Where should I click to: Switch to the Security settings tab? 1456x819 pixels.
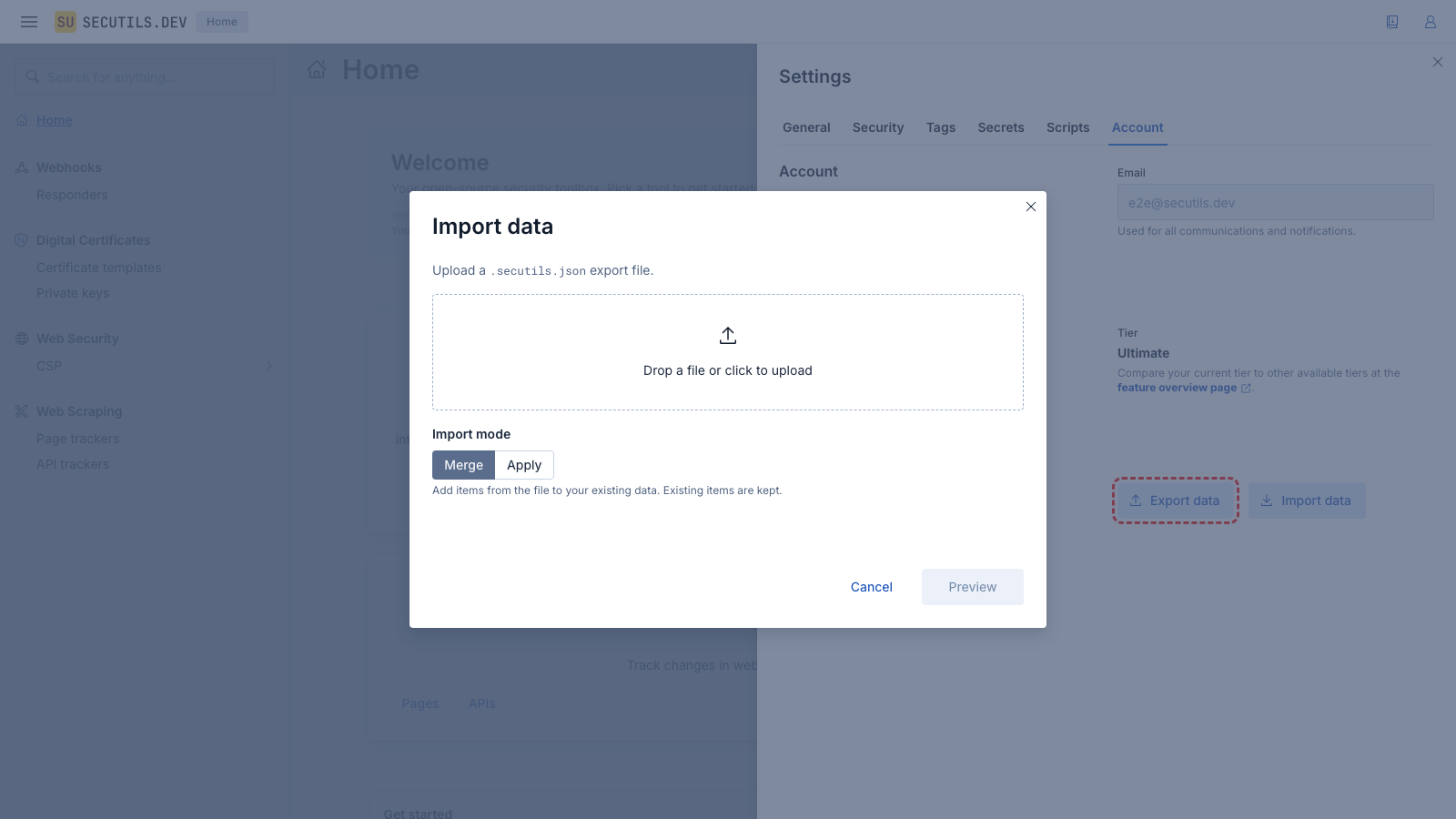pyautogui.click(x=878, y=127)
